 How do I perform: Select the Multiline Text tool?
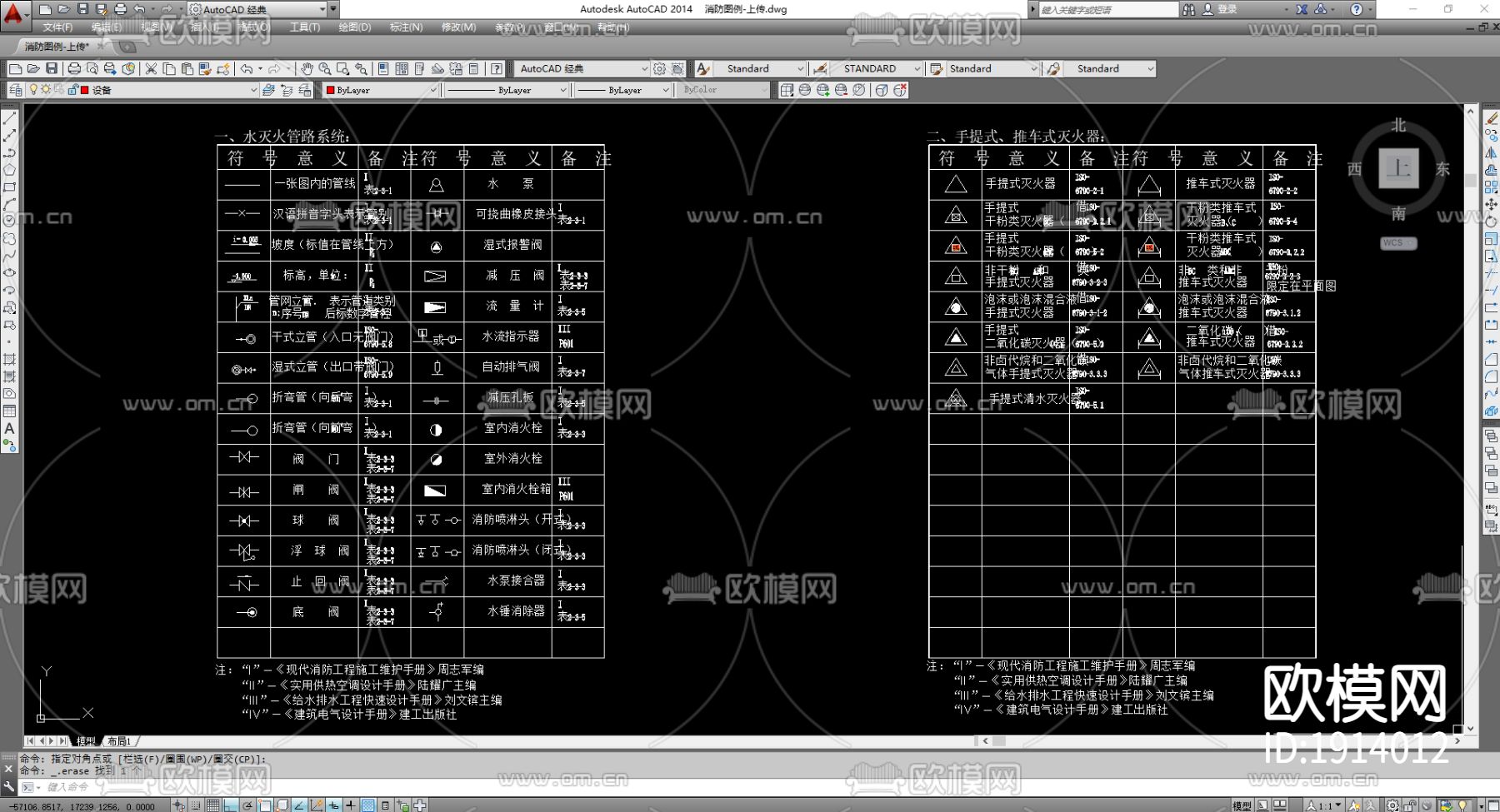point(9,428)
